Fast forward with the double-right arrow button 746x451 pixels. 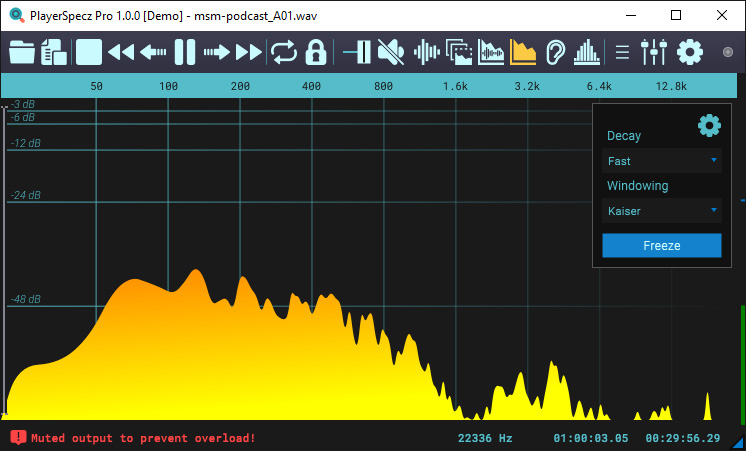(x=249, y=51)
